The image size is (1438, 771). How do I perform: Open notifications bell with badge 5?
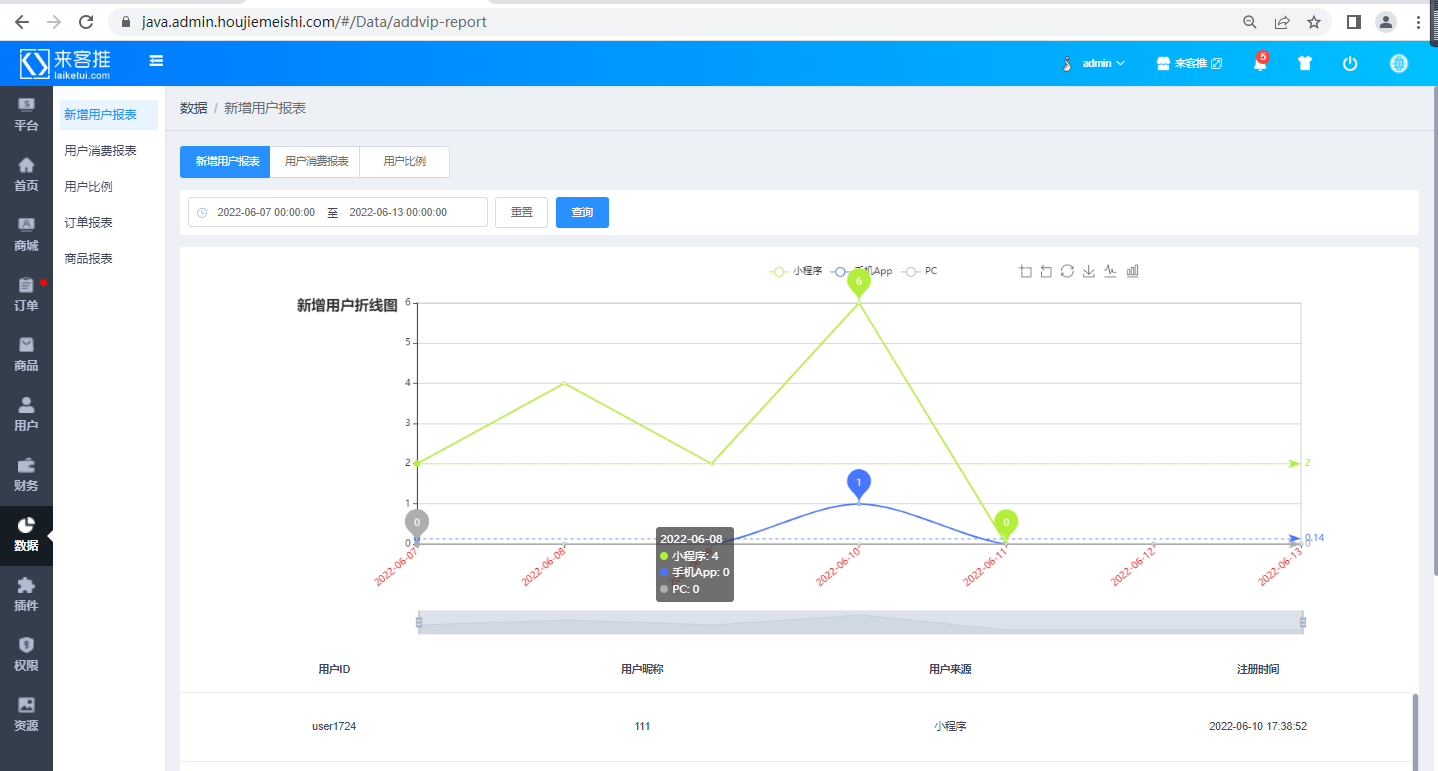pyautogui.click(x=1260, y=63)
